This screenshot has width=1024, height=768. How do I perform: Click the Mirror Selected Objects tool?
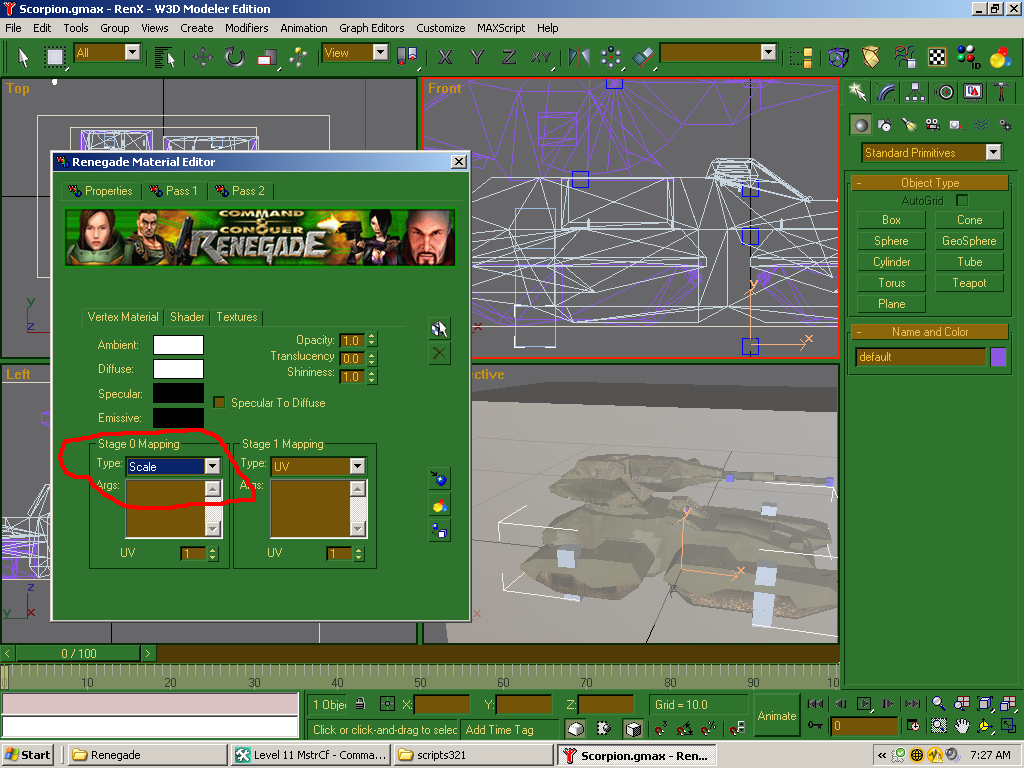(x=579, y=56)
